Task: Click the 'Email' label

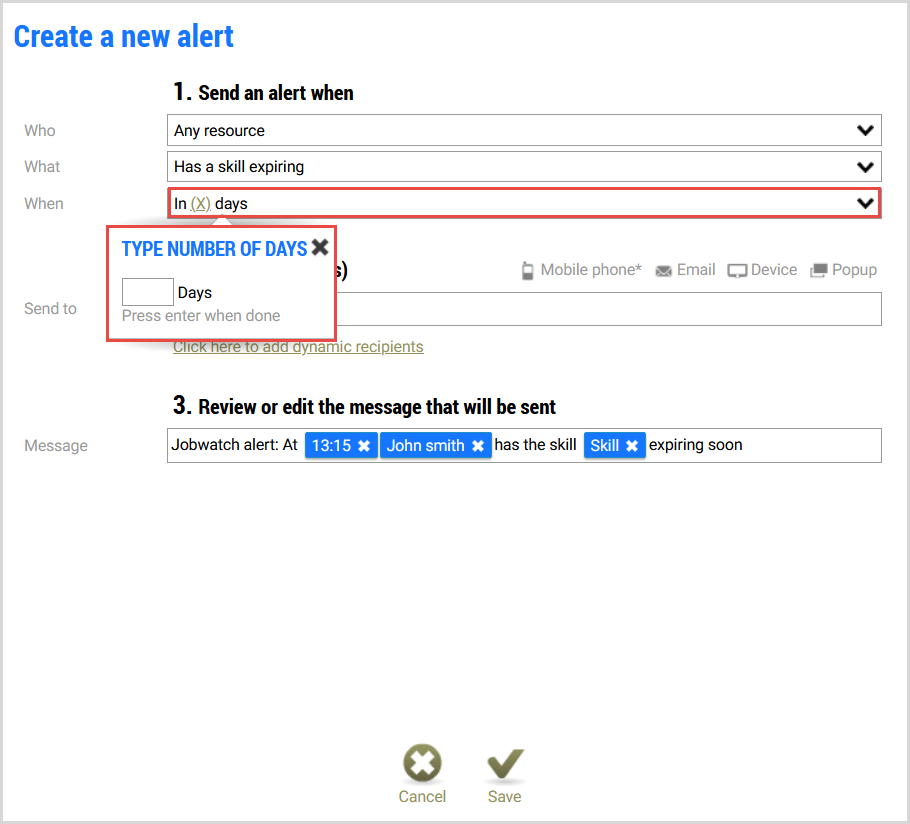Action: (696, 270)
